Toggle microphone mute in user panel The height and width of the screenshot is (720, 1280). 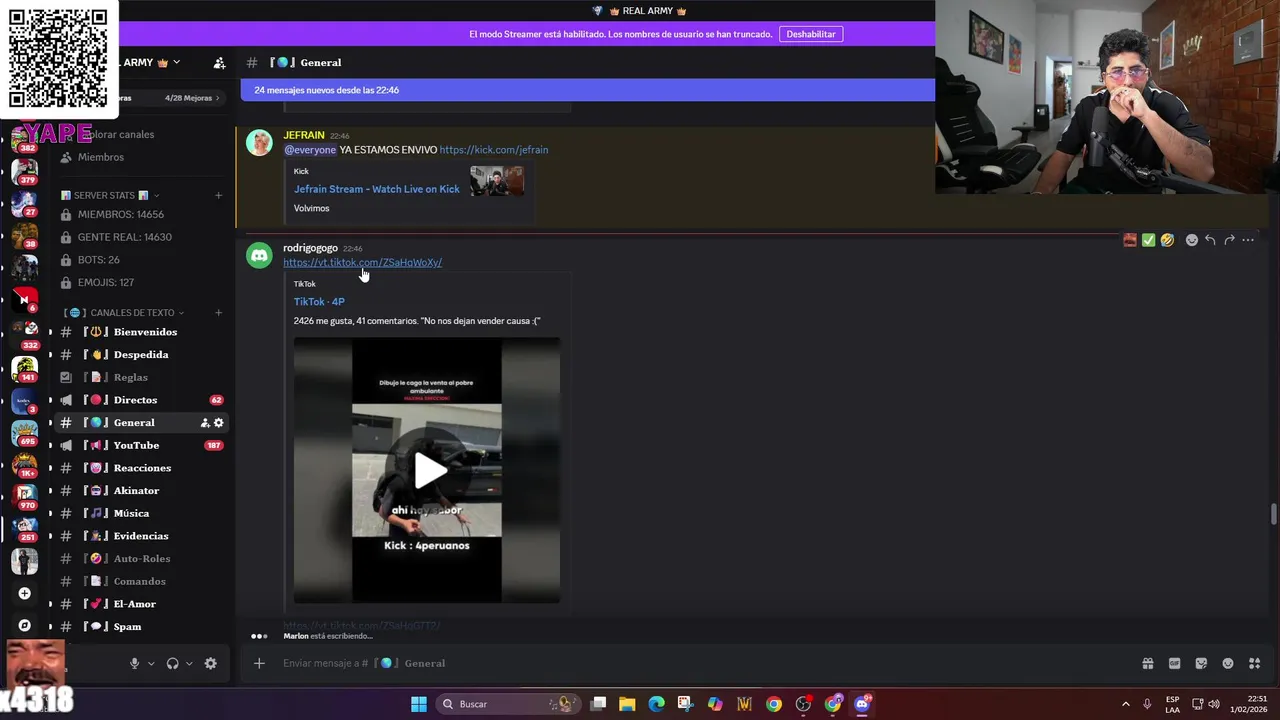[134, 663]
